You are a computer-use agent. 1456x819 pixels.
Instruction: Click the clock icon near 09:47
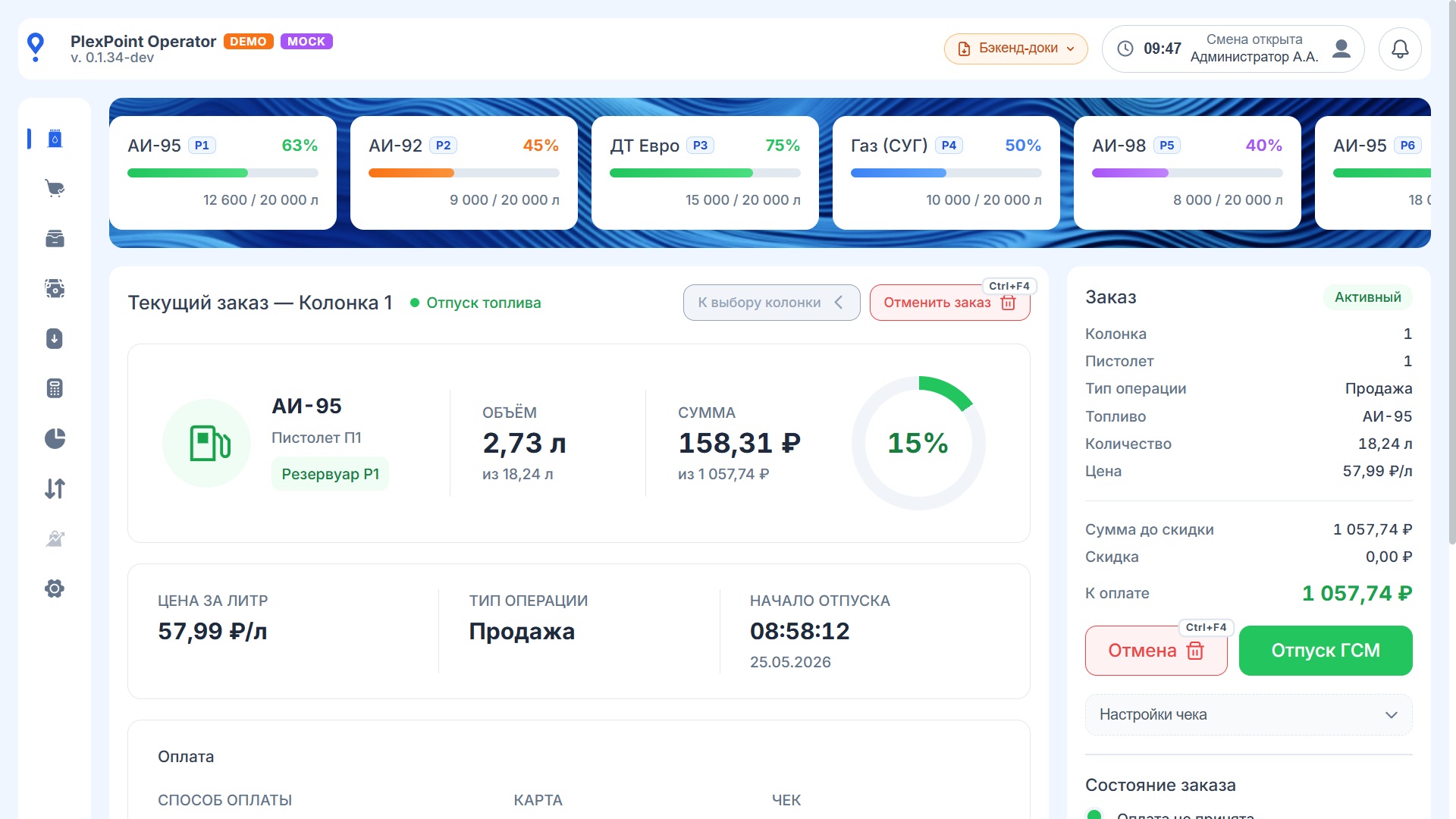(1125, 49)
